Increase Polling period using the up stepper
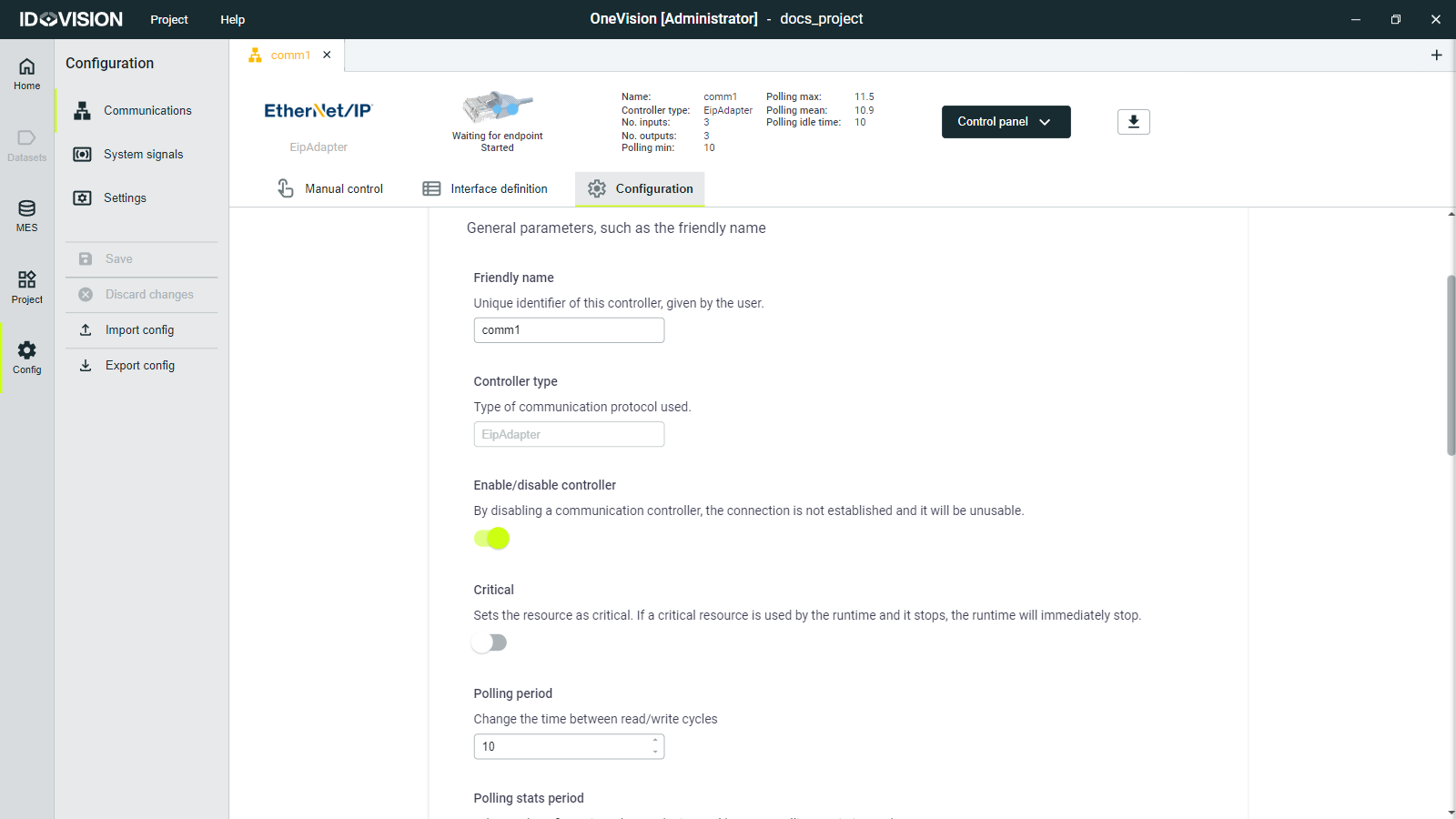 pos(654,741)
